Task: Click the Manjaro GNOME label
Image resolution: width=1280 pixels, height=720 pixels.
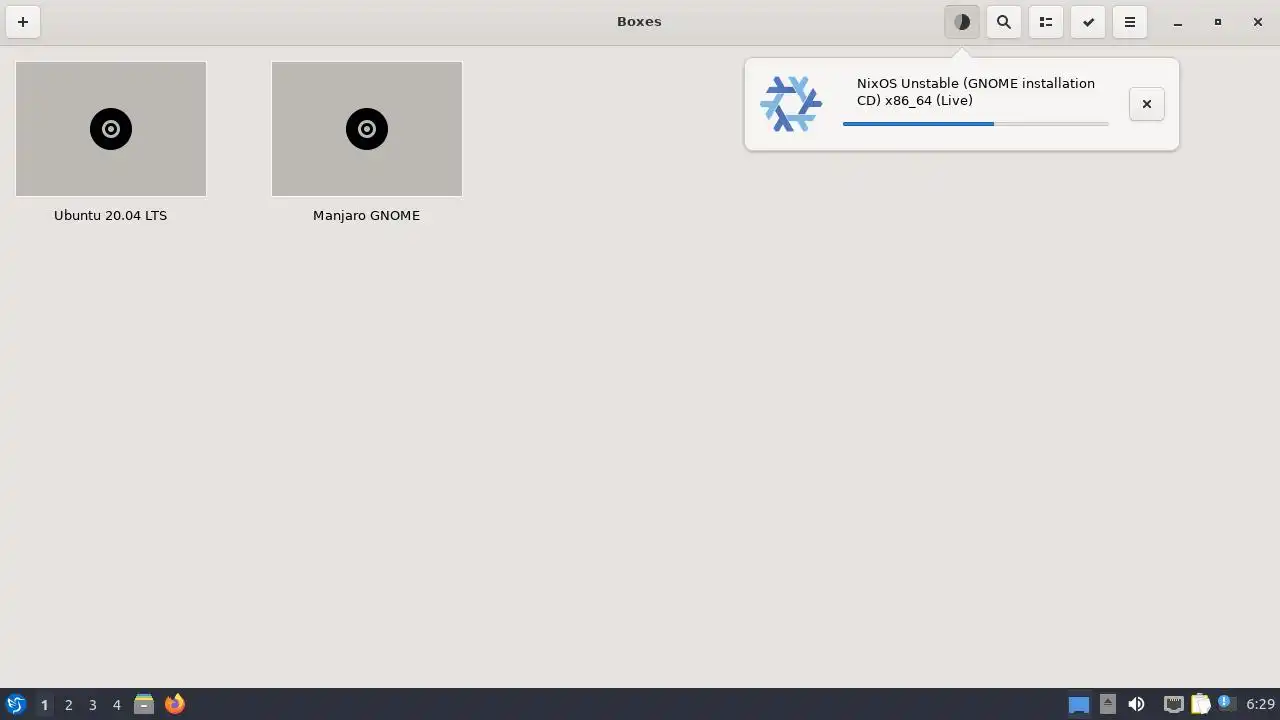Action: 367,215
